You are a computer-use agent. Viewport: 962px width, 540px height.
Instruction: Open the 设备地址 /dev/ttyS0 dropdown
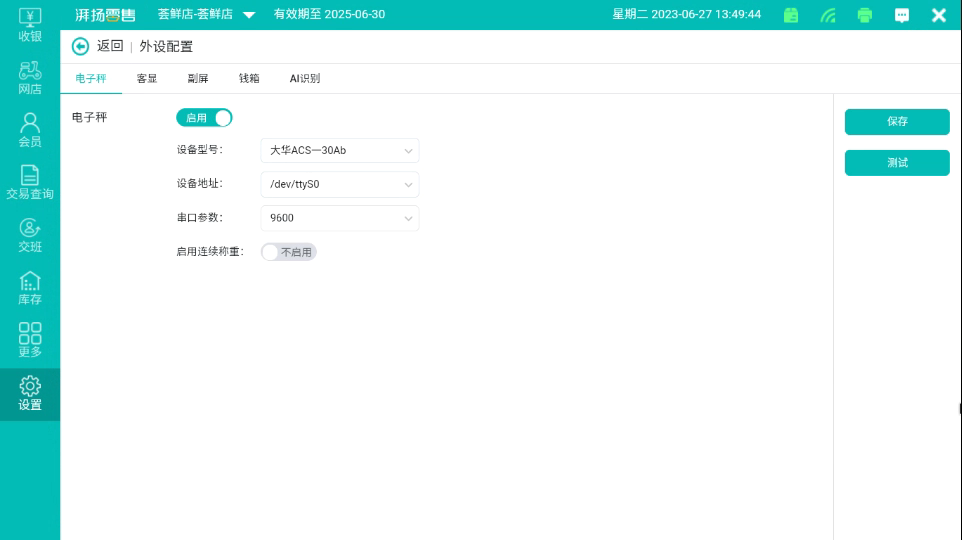(x=339, y=184)
